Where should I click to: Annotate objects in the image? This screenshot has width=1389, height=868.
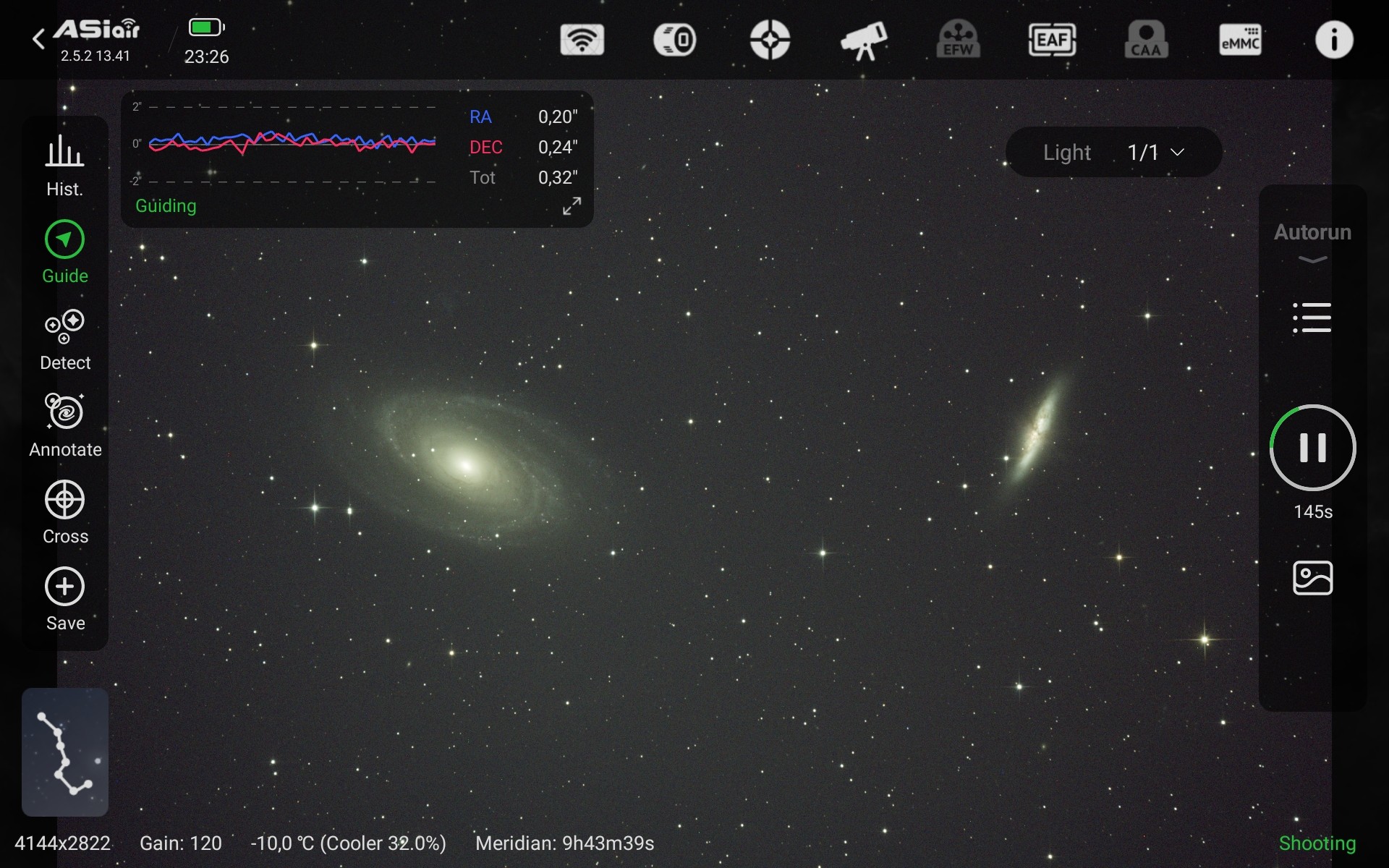(x=65, y=426)
